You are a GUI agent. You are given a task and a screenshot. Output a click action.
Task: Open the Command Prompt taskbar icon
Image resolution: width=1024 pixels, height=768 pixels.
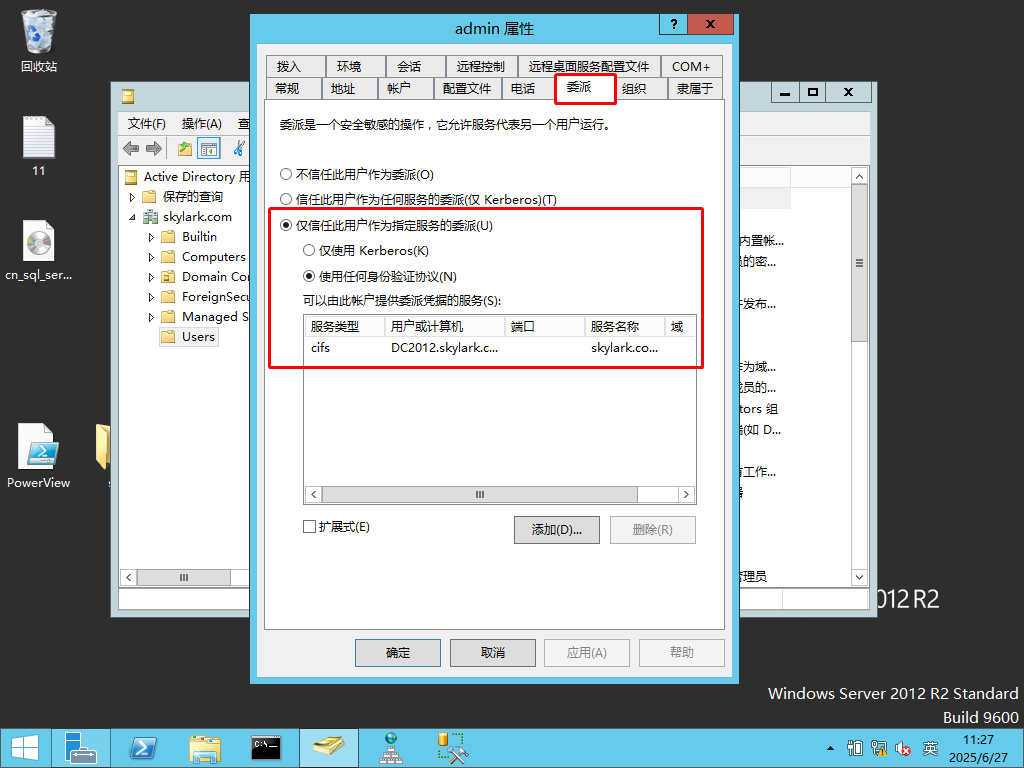pos(266,747)
